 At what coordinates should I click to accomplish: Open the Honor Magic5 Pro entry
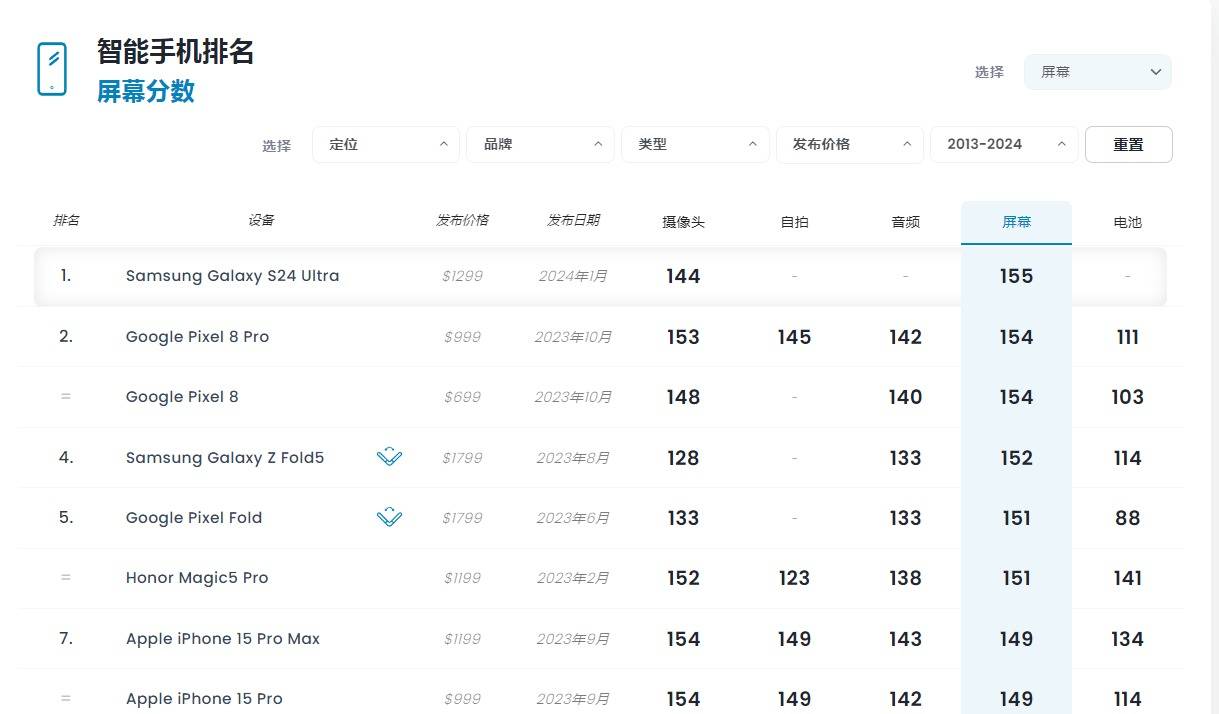(x=197, y=578)
